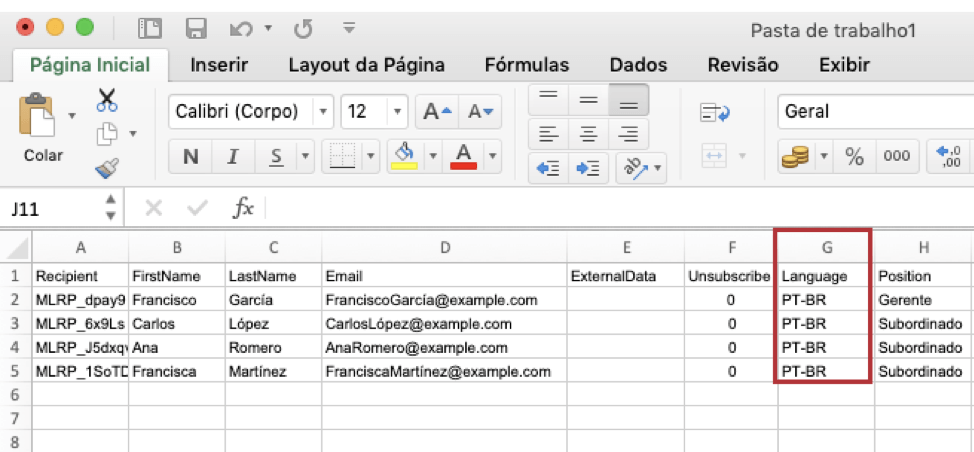Select the Format Painter brush icon
Screen dimensions: 974x452
pos(107,168)
